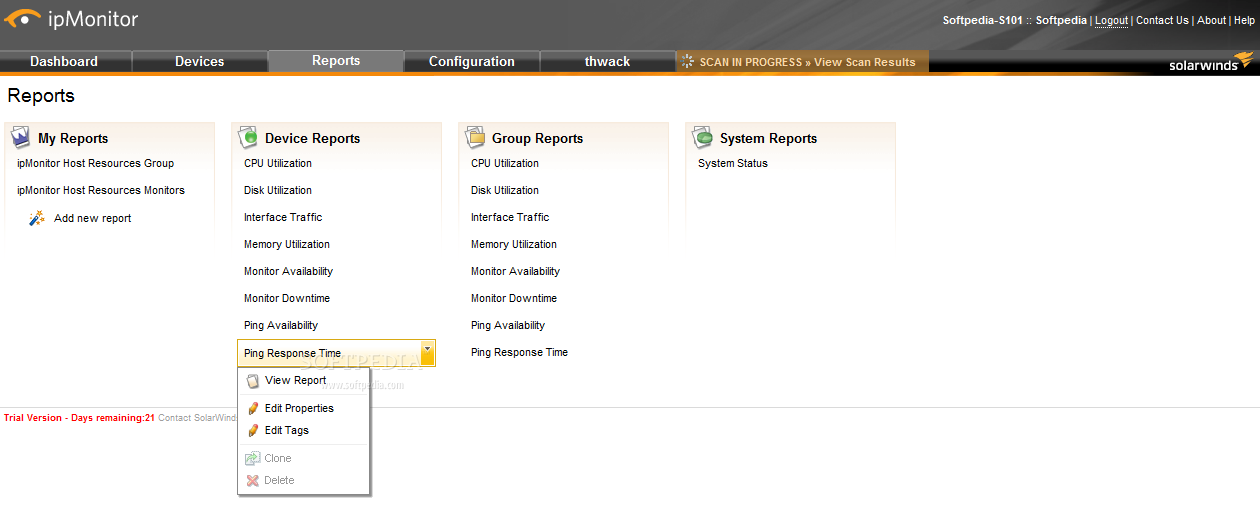Open ipMonitor Host Resources Monitors report

click(101, 190)
